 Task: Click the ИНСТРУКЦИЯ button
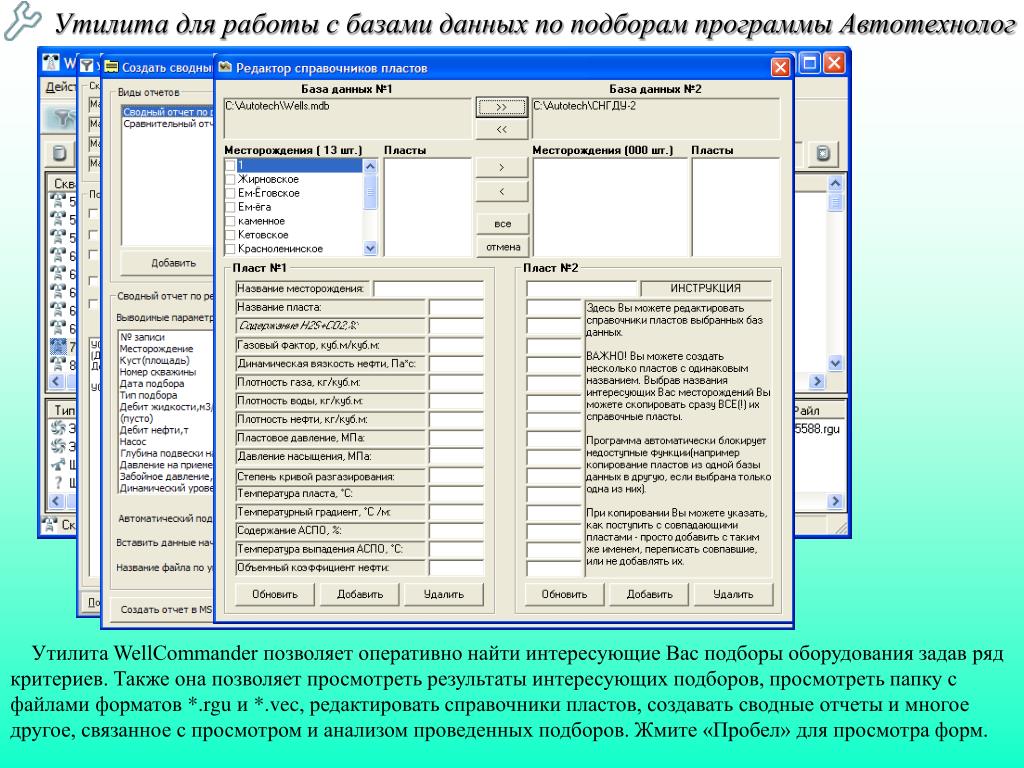click(705, 288)
